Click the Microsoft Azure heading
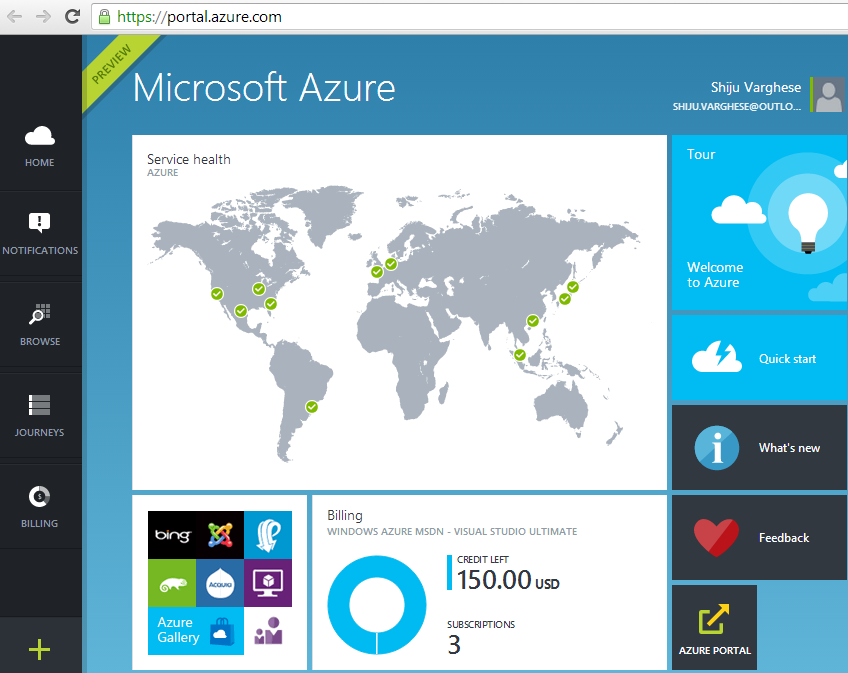The image size is (848, 673). pyautogui.click(x=264, y=88)
